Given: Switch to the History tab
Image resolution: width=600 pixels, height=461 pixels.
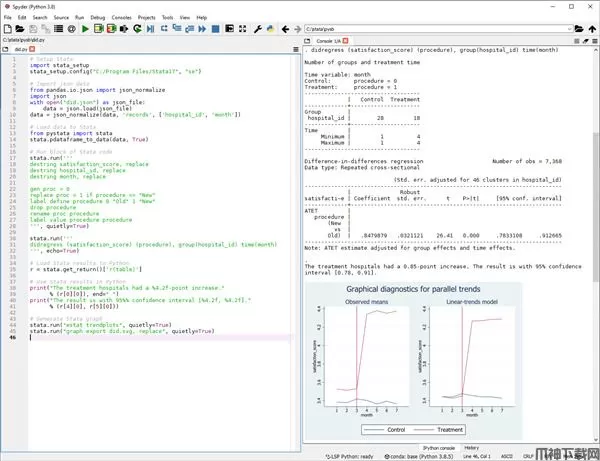Looking at the screenshot, I should 472,446.
